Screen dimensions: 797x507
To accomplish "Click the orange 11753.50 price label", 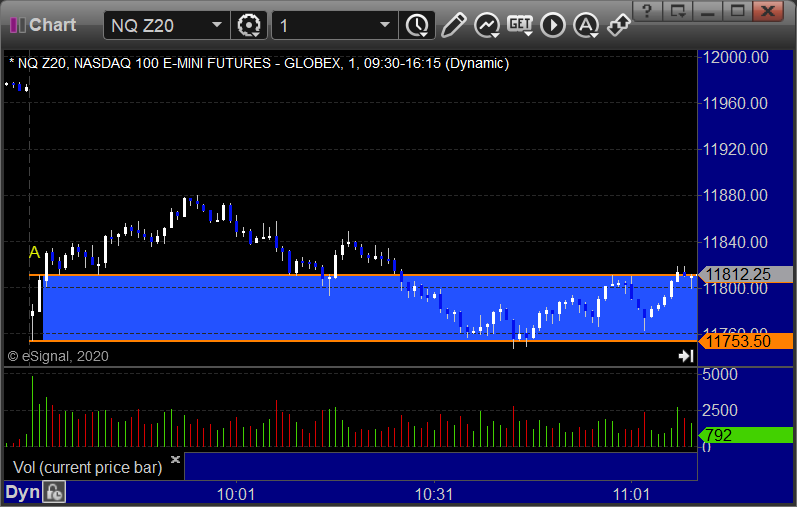I will (x=745, y=341).
